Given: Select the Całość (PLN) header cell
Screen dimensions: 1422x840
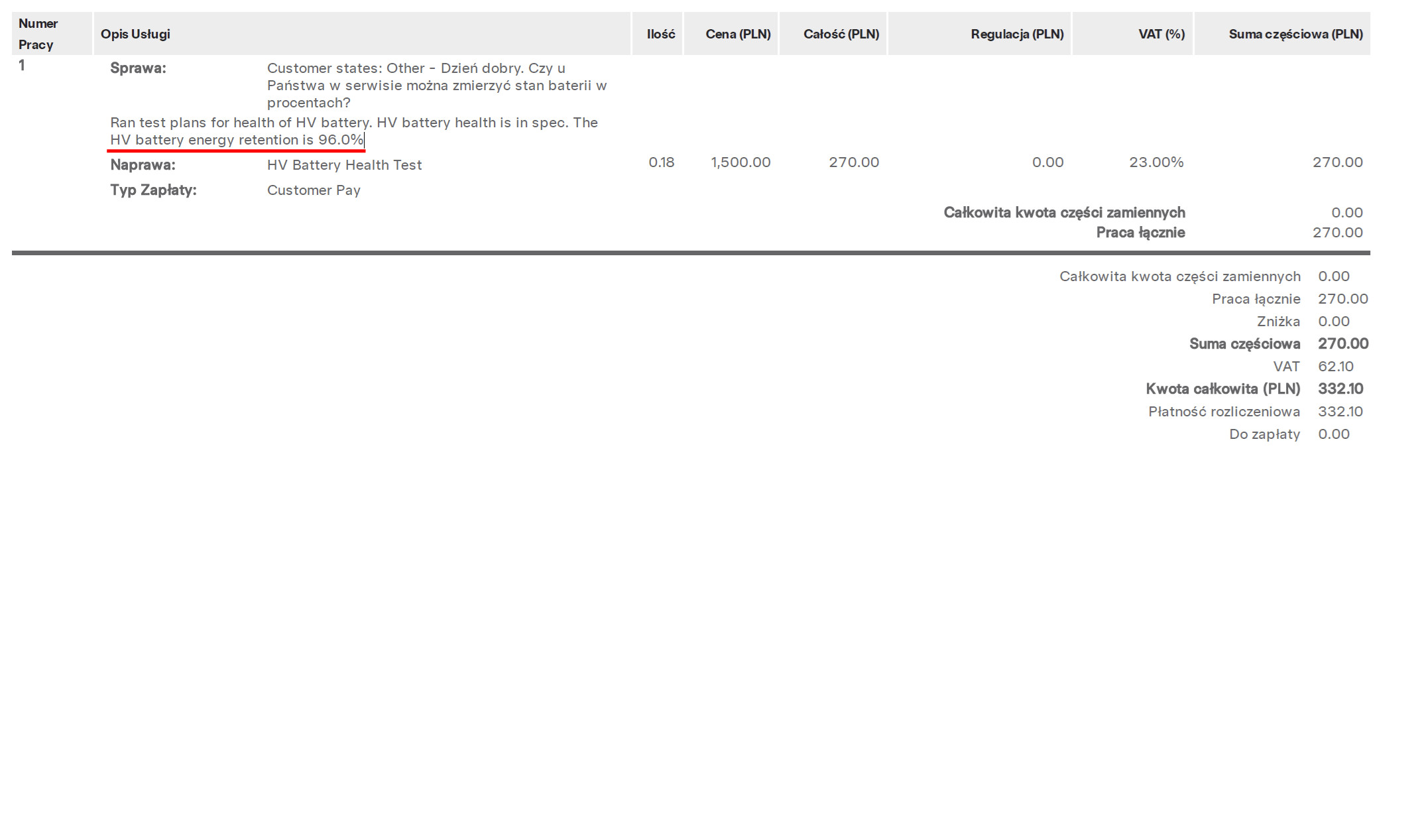Looking at the screenshot, I should 841,34.
